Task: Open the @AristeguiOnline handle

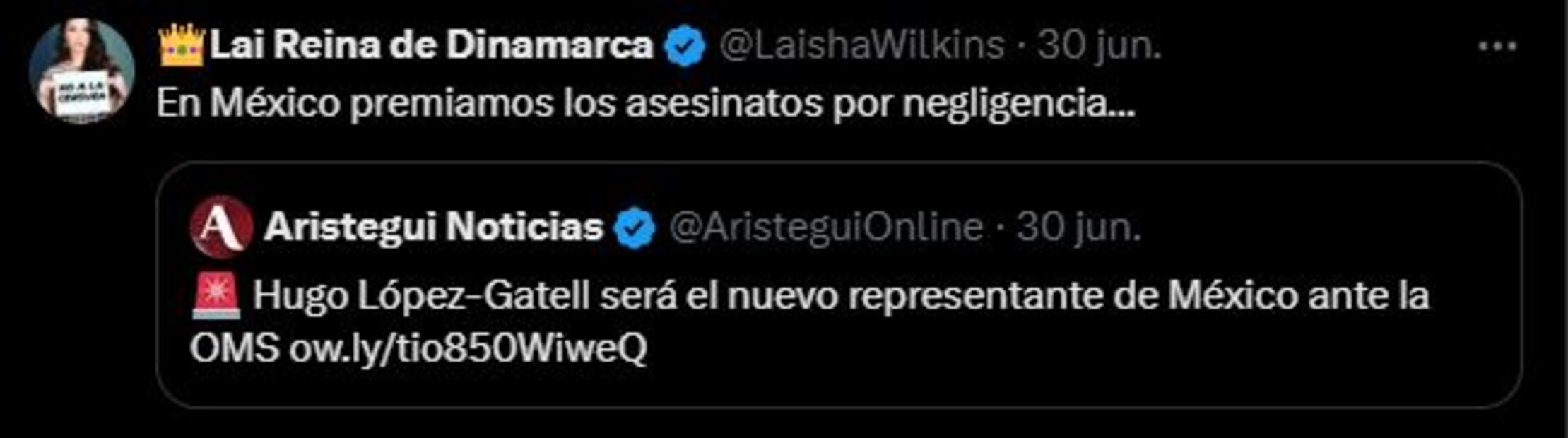Action: [825, 227]
